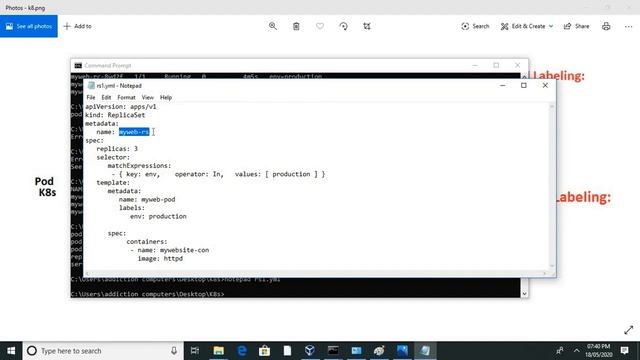Viewport: 640px width, 360px height.
Task: Open the Notepad Format menu
Action: (127, 98)
